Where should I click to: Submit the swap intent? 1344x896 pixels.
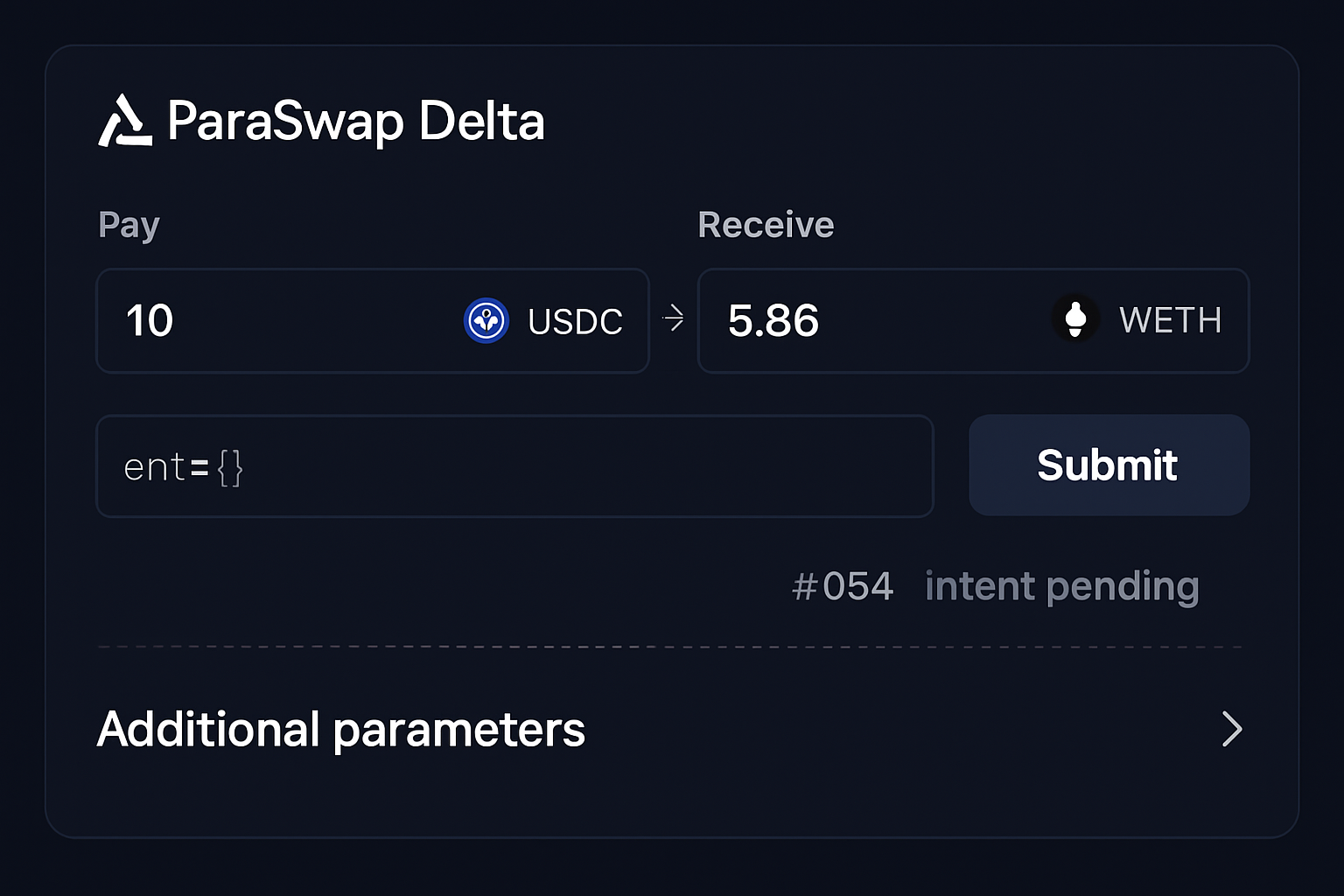[1107, 465]
